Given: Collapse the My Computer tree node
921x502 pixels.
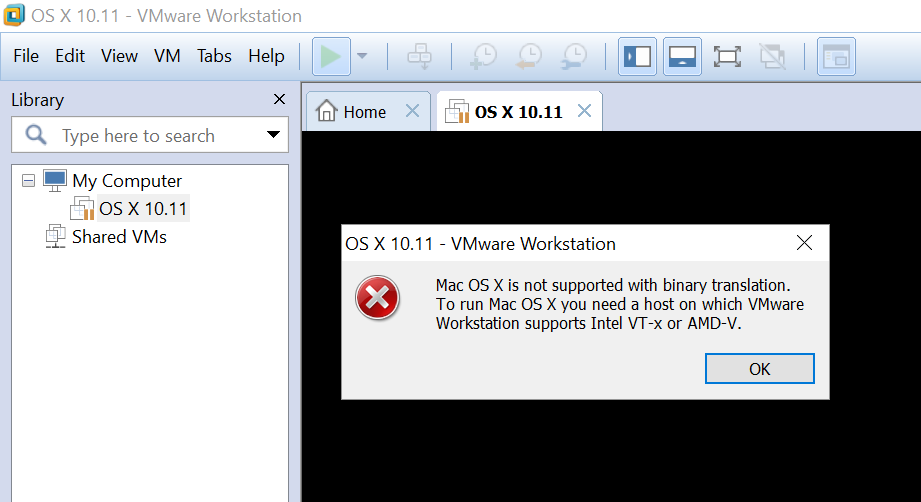Looking at the screenshot, I should pos(28,180).
